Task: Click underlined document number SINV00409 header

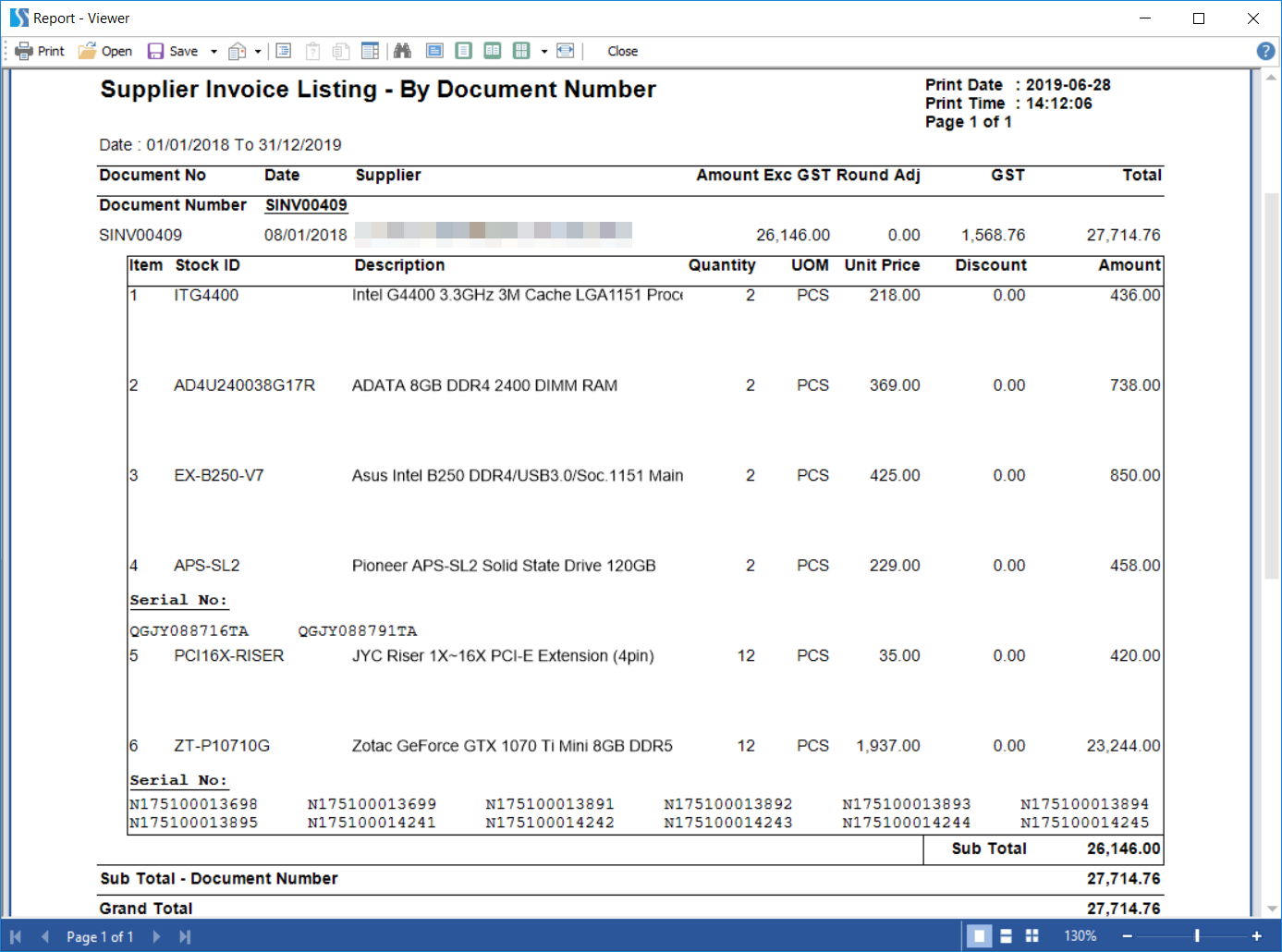Action: (x=306, y=205)
